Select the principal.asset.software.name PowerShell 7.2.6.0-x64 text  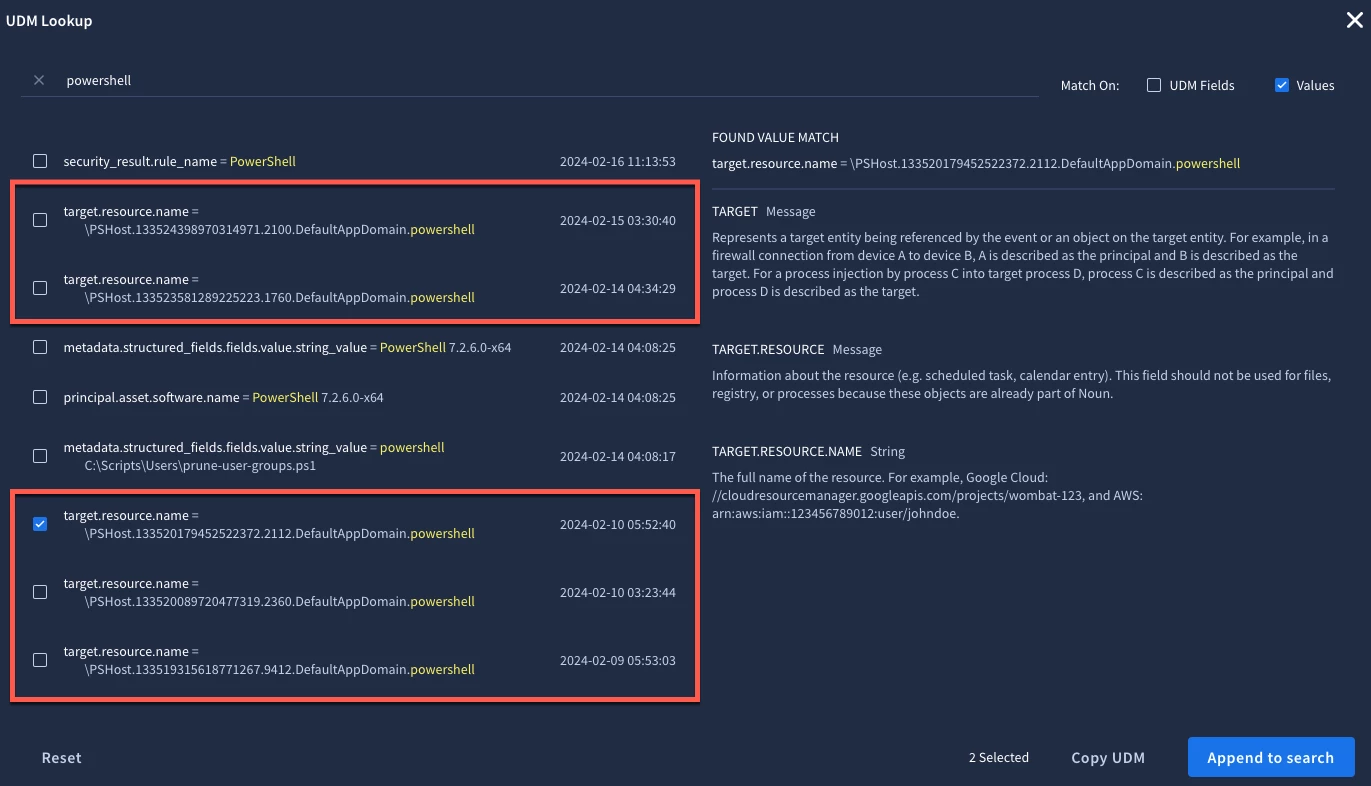pos(223,397)
